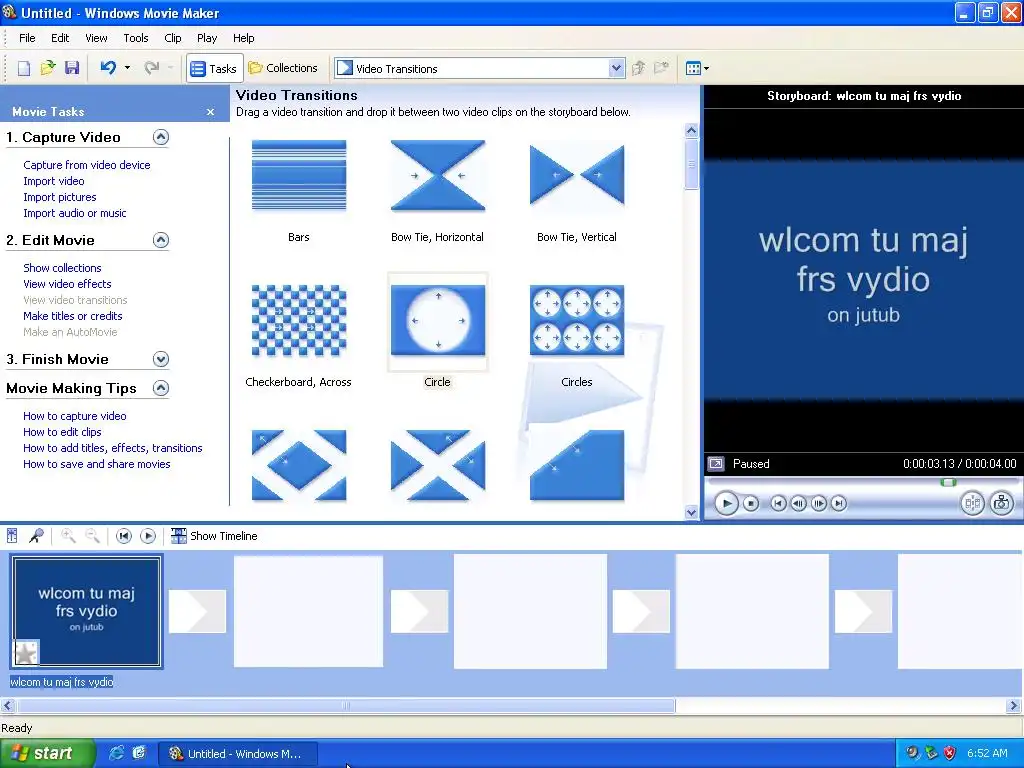Screen dimensions: 1024x768
Task: Click the transitions list scroll-down arrow
Action: pos(692,513)
